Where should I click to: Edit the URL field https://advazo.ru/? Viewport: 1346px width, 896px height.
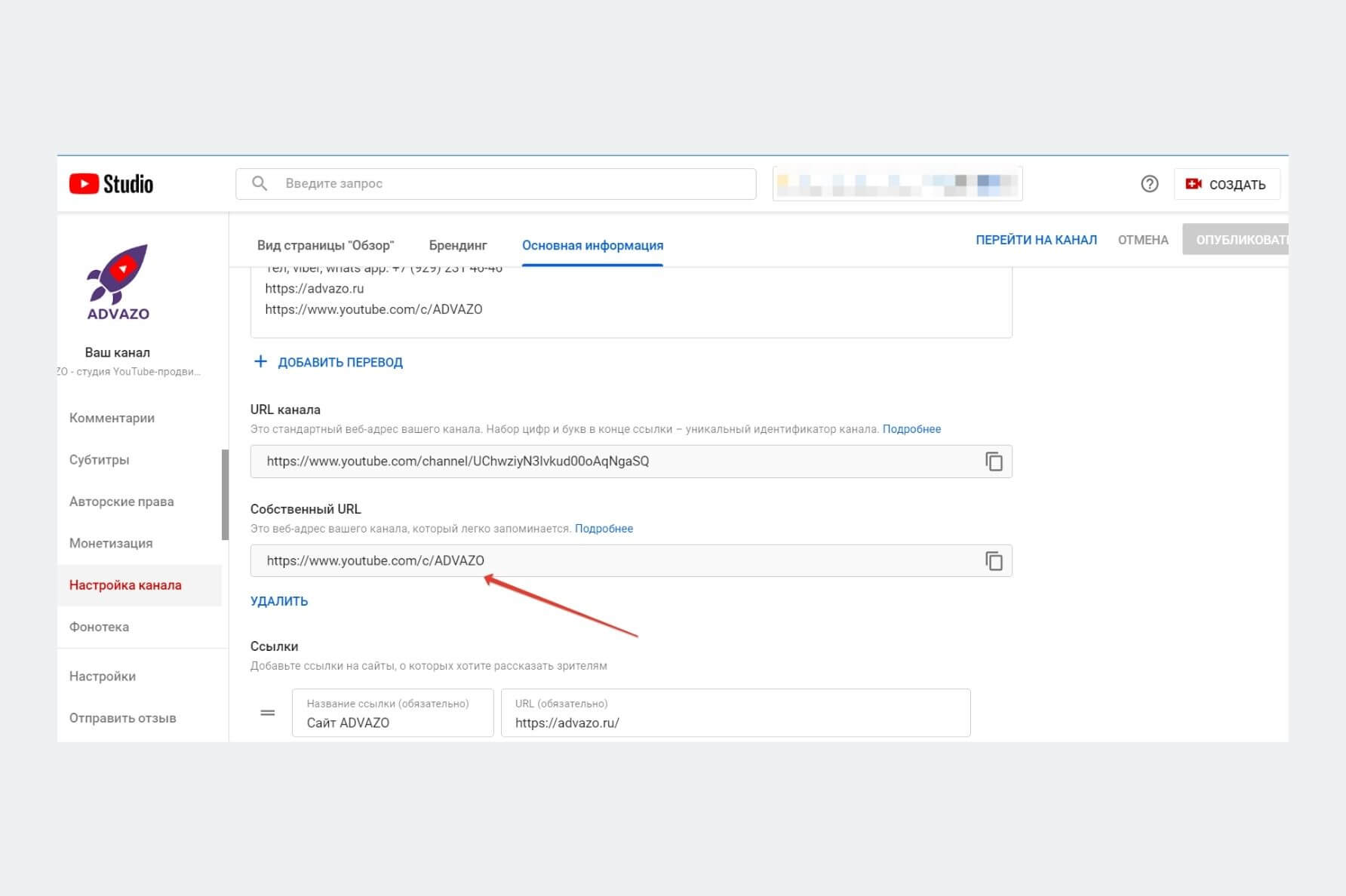736,713
